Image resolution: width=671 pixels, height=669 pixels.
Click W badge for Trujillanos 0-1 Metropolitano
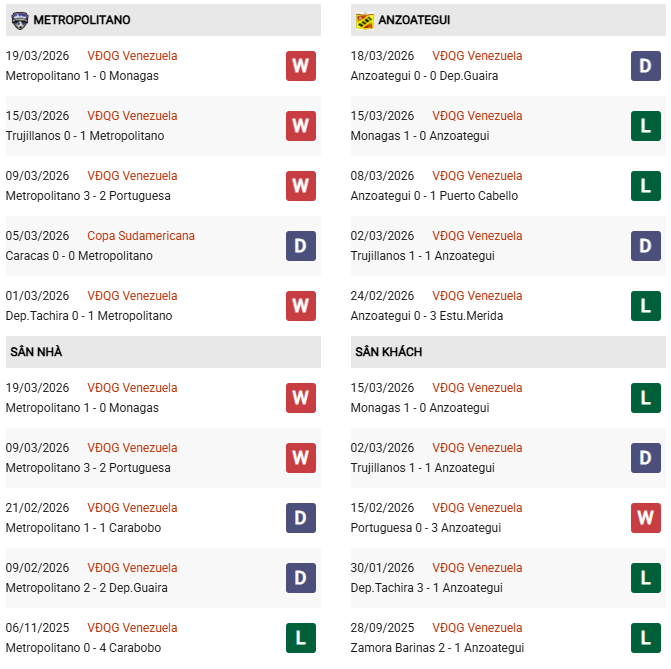tap(301, 126)
